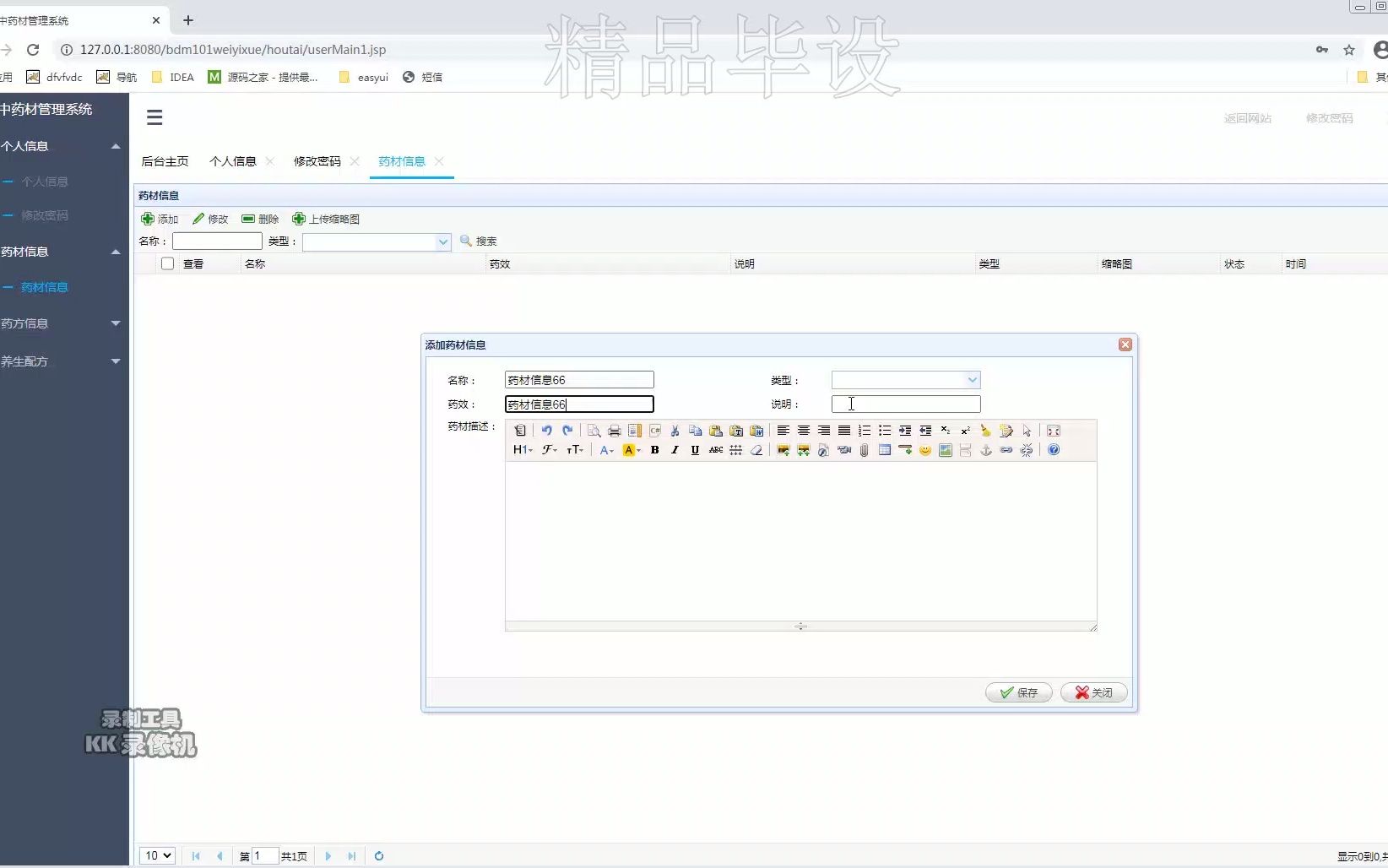This screenshot has height=868, width=1388.
Task: Insert a template in editor
Action: [x=634, y=431]
